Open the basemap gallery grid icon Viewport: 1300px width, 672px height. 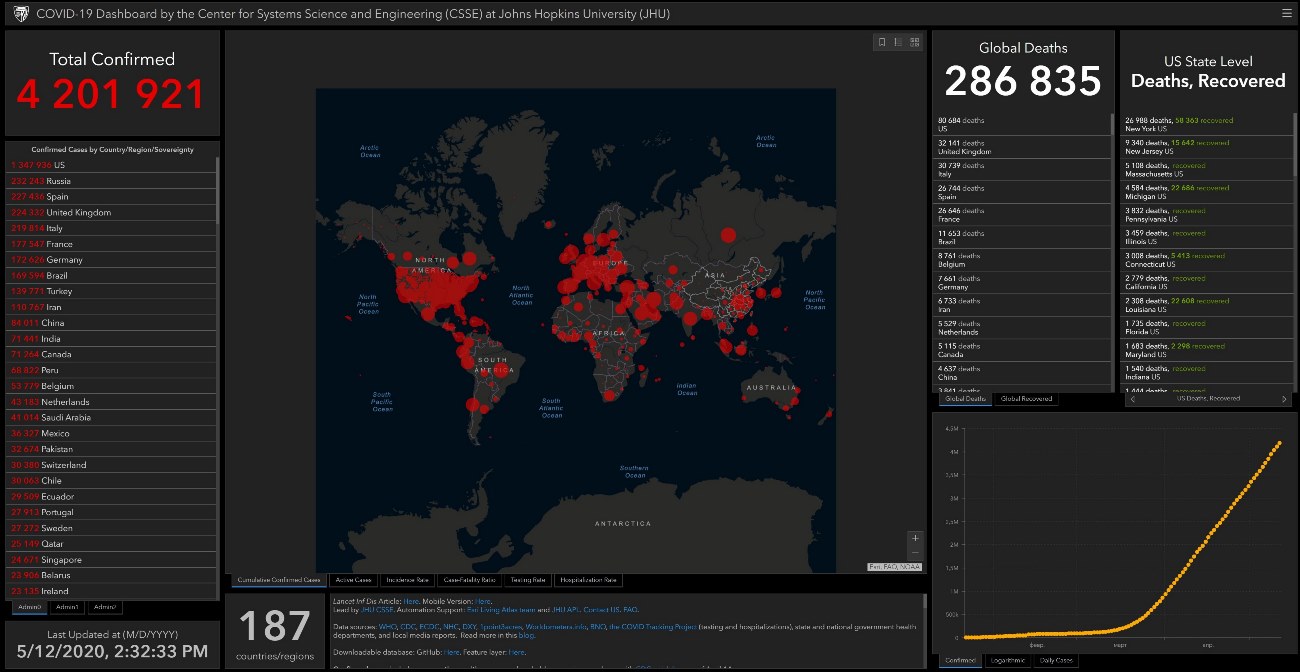[914, 42]
